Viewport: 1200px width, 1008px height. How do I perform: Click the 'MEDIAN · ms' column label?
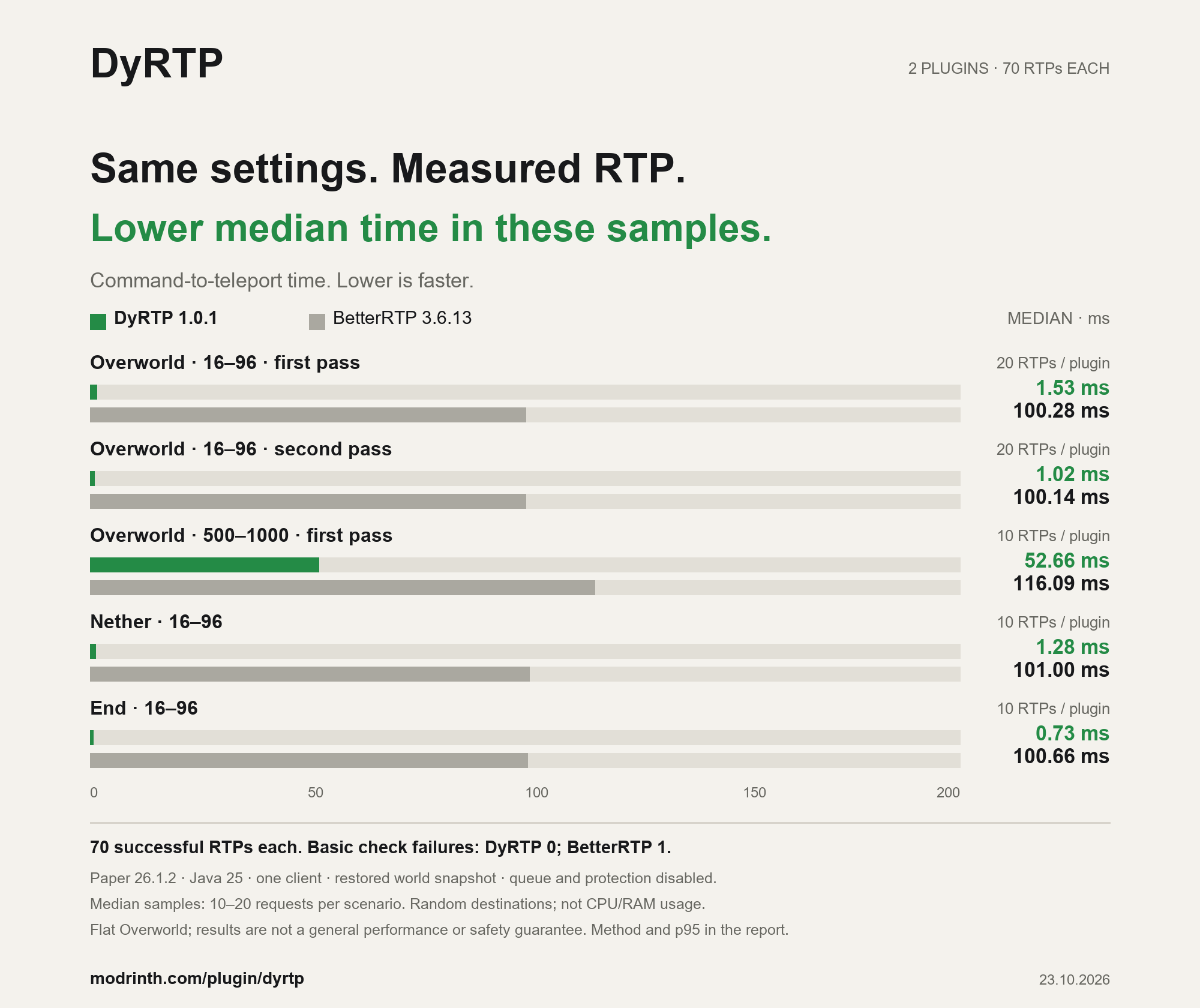tap(1058, 318)
